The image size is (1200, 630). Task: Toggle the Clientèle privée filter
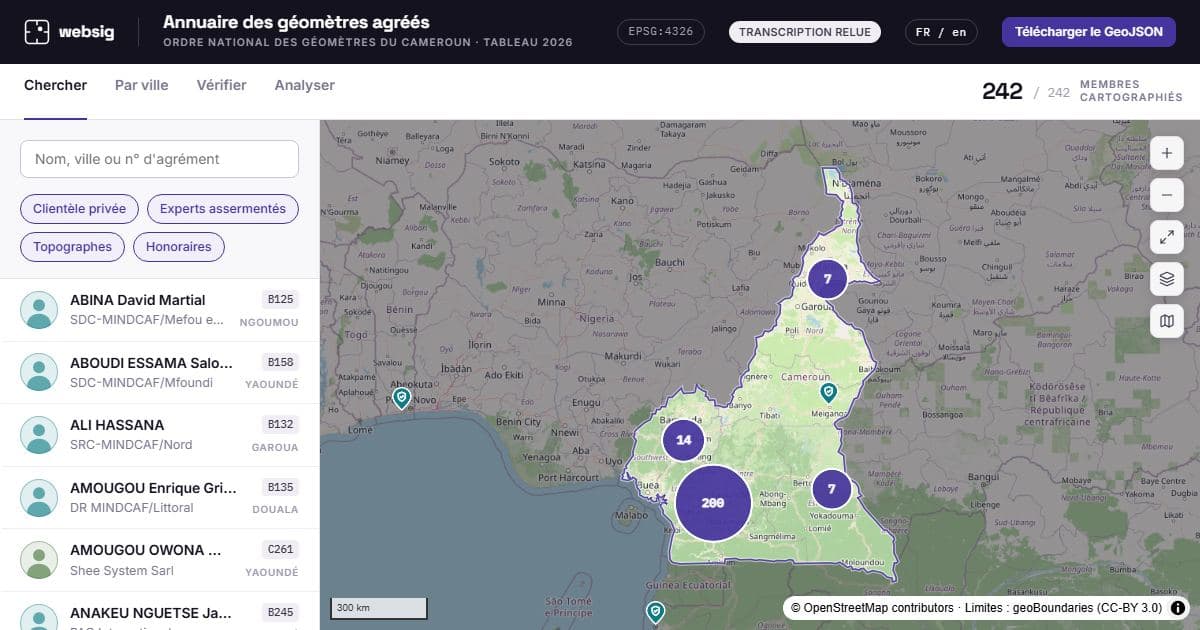(79, 209)
